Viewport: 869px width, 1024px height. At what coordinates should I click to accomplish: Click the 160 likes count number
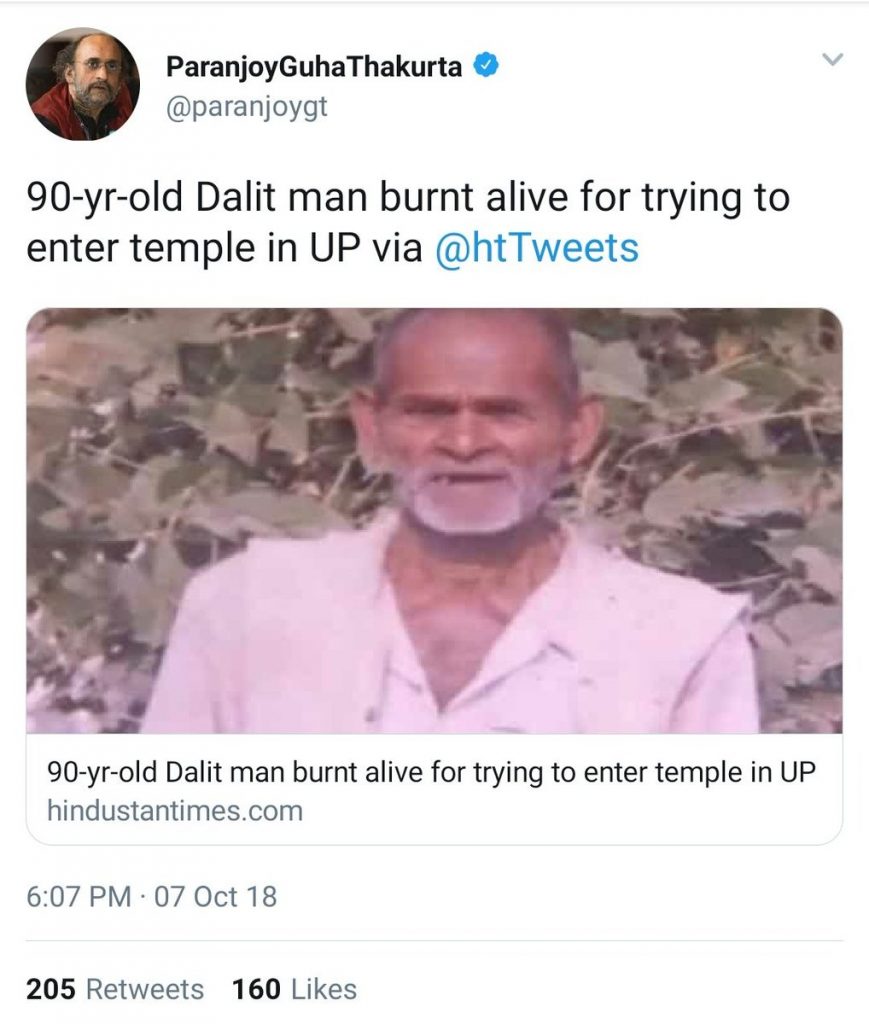point(255,989)
